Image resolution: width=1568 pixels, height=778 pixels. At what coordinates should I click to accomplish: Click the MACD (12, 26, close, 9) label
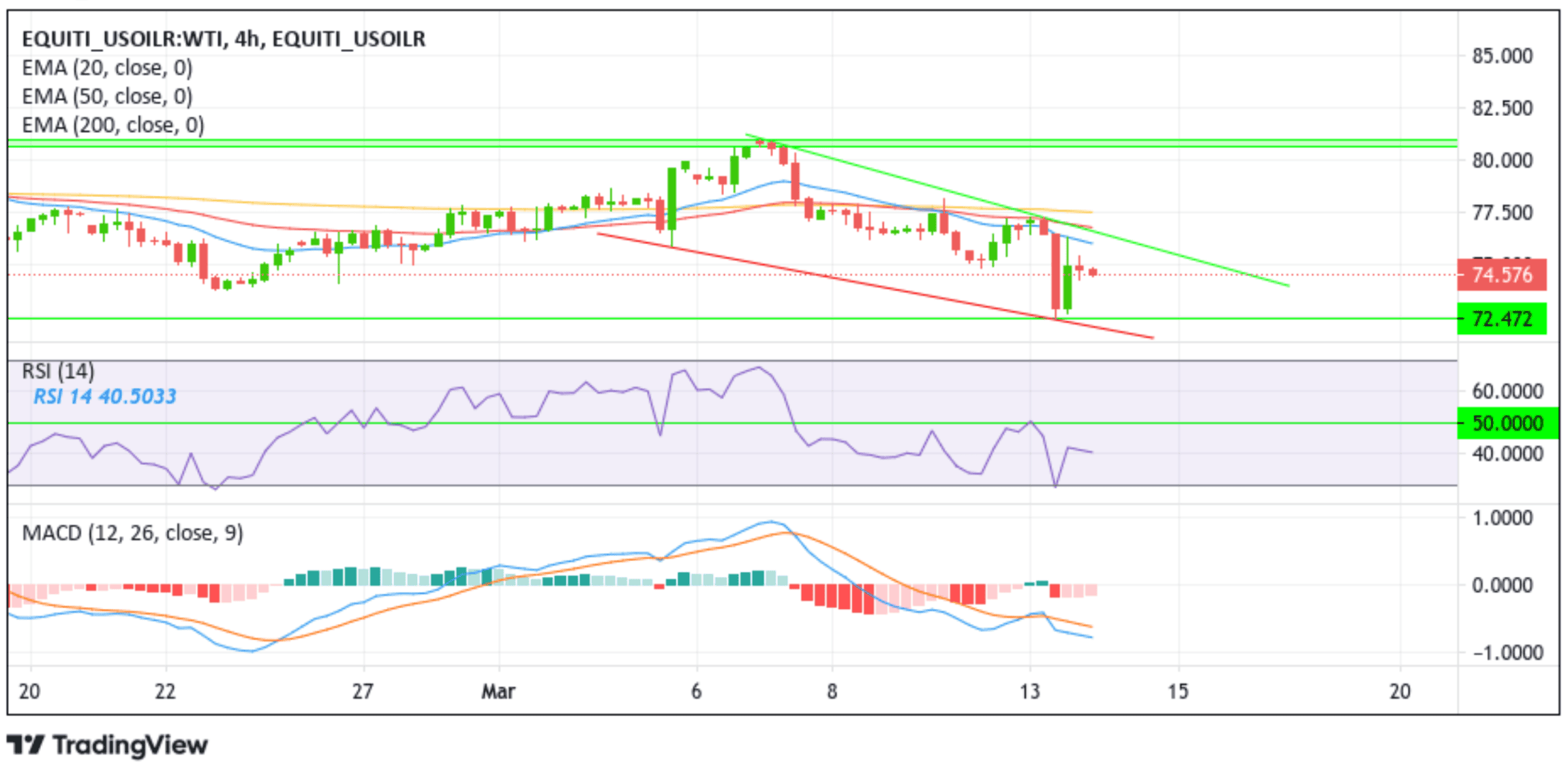132,533
